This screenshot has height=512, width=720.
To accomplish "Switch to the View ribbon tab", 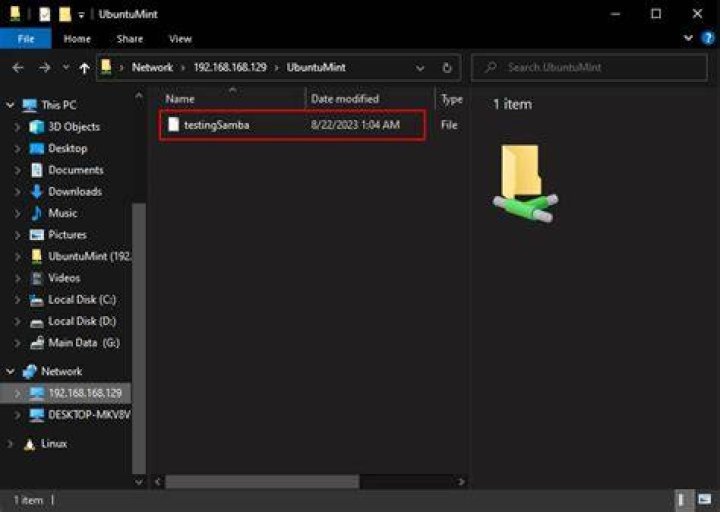I will click(180, 39).
